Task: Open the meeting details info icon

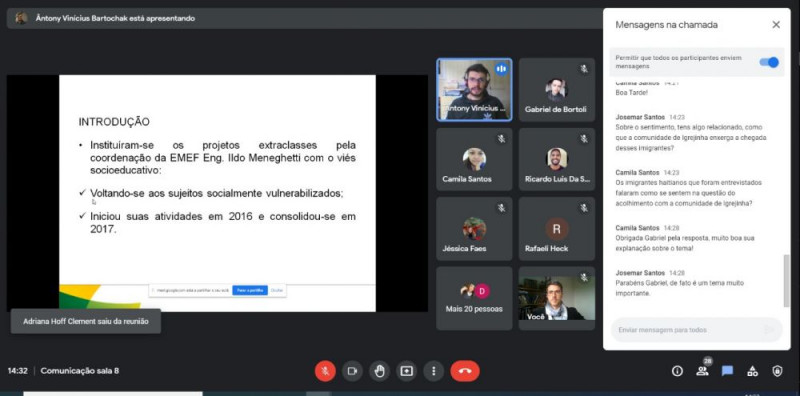Action: (x=677, y=372)
